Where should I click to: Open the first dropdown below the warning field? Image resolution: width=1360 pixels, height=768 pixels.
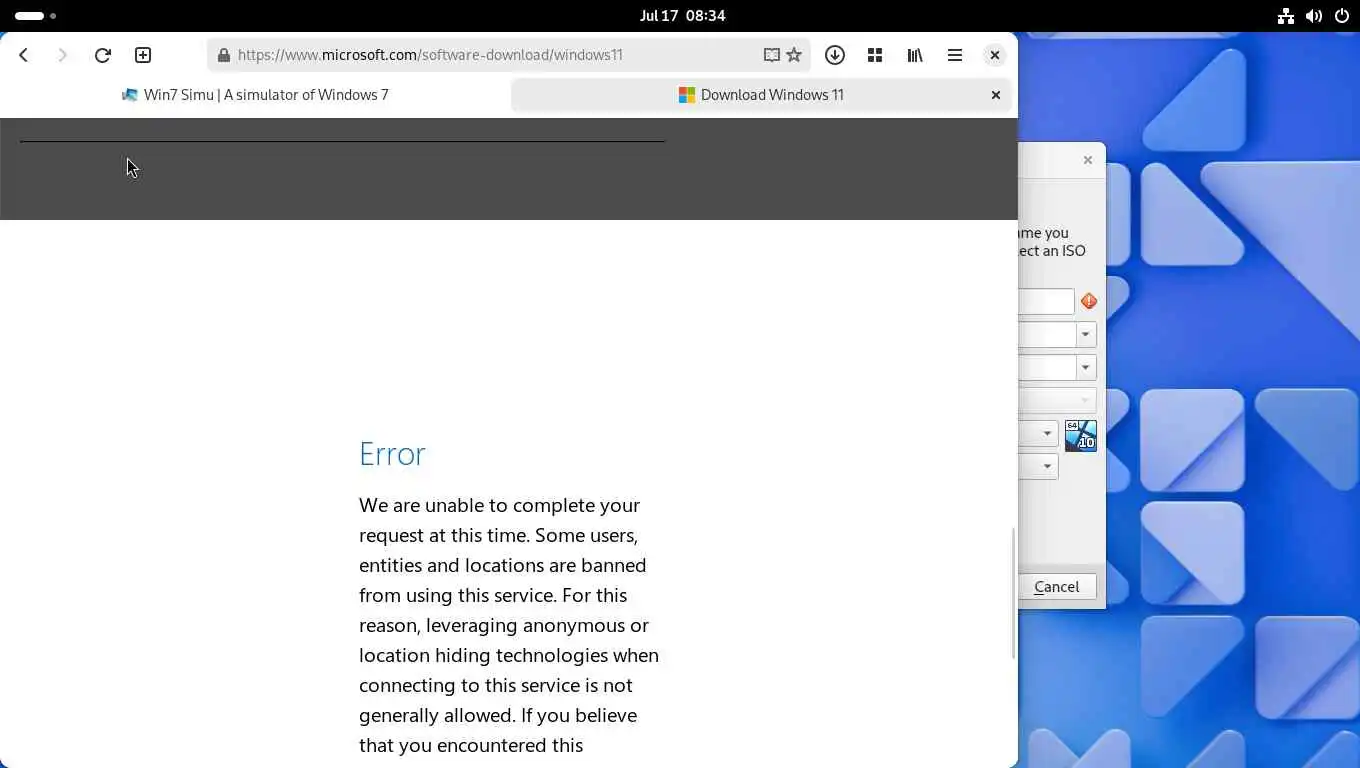click(x=1085, y=335)
